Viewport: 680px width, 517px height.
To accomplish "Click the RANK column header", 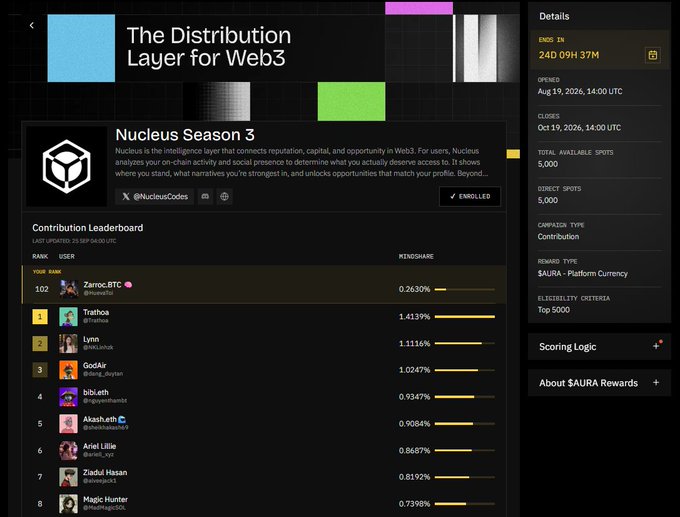I will [x=40, y=257].
